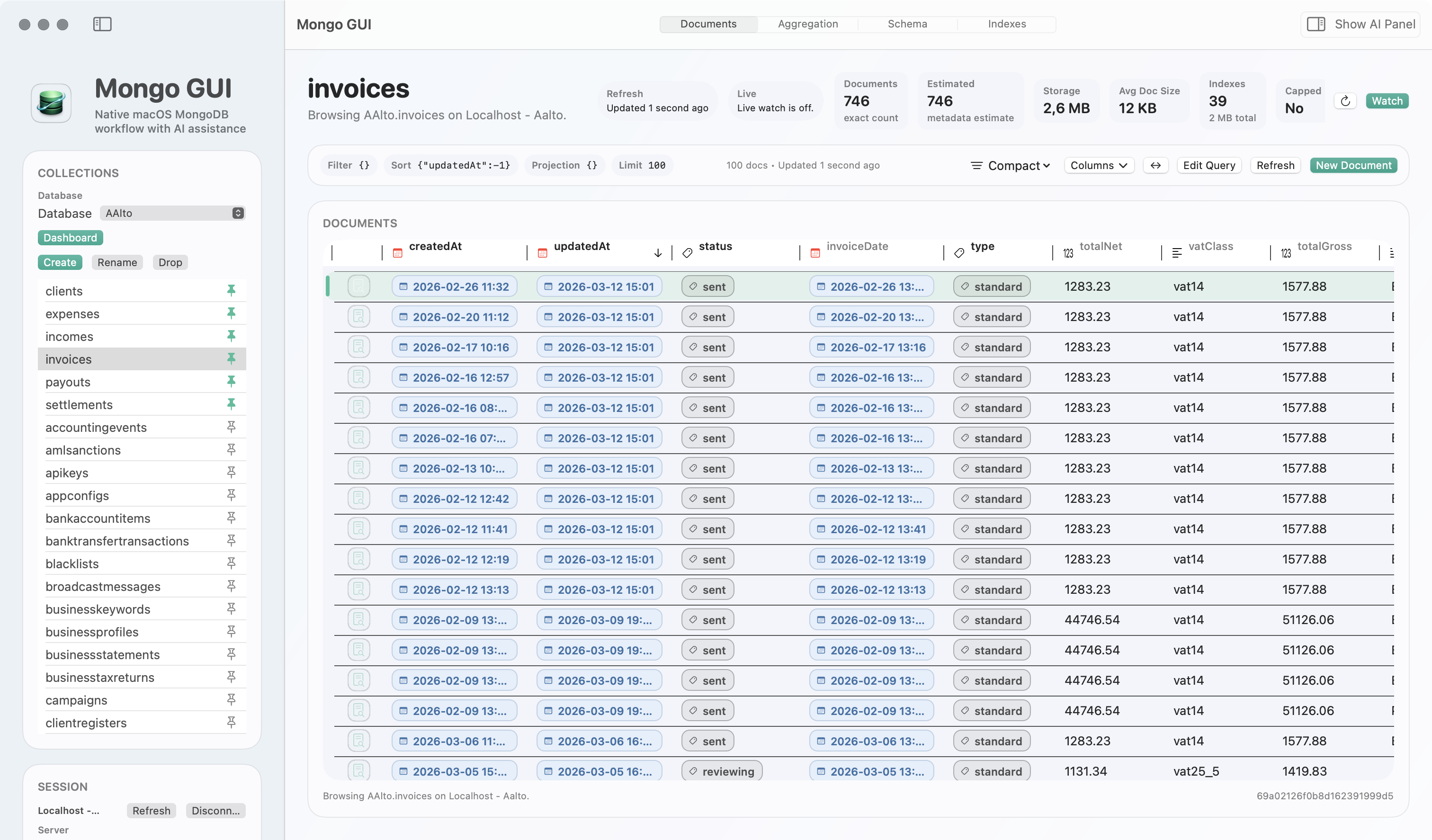Click the Drop collection button
This screenshot has height=840, width=1432.
[170, 262]
